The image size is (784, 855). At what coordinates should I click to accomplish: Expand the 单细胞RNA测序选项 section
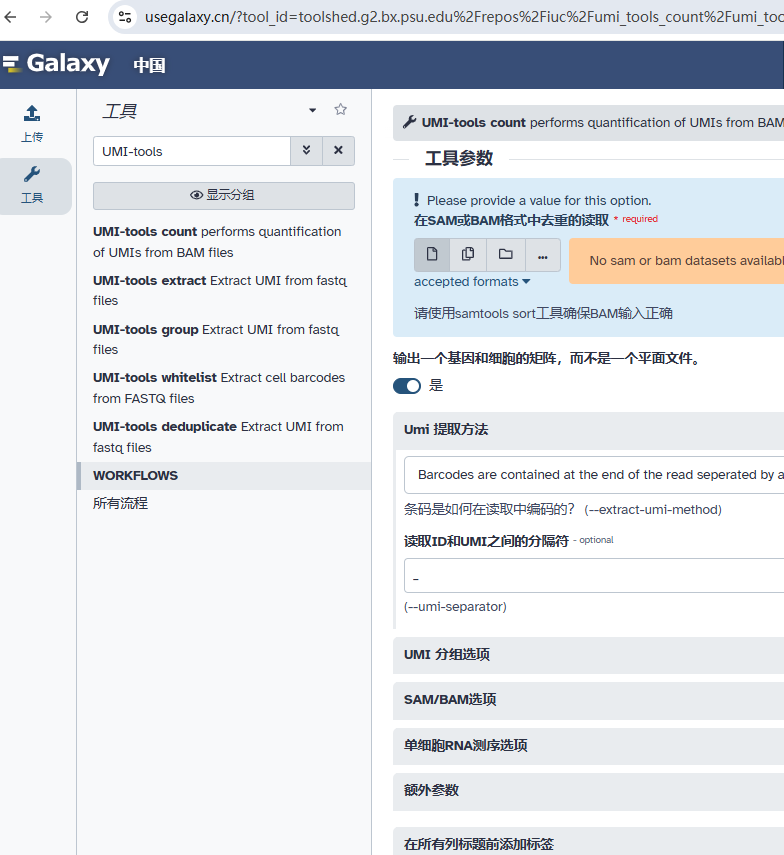[x=588, y=746]
